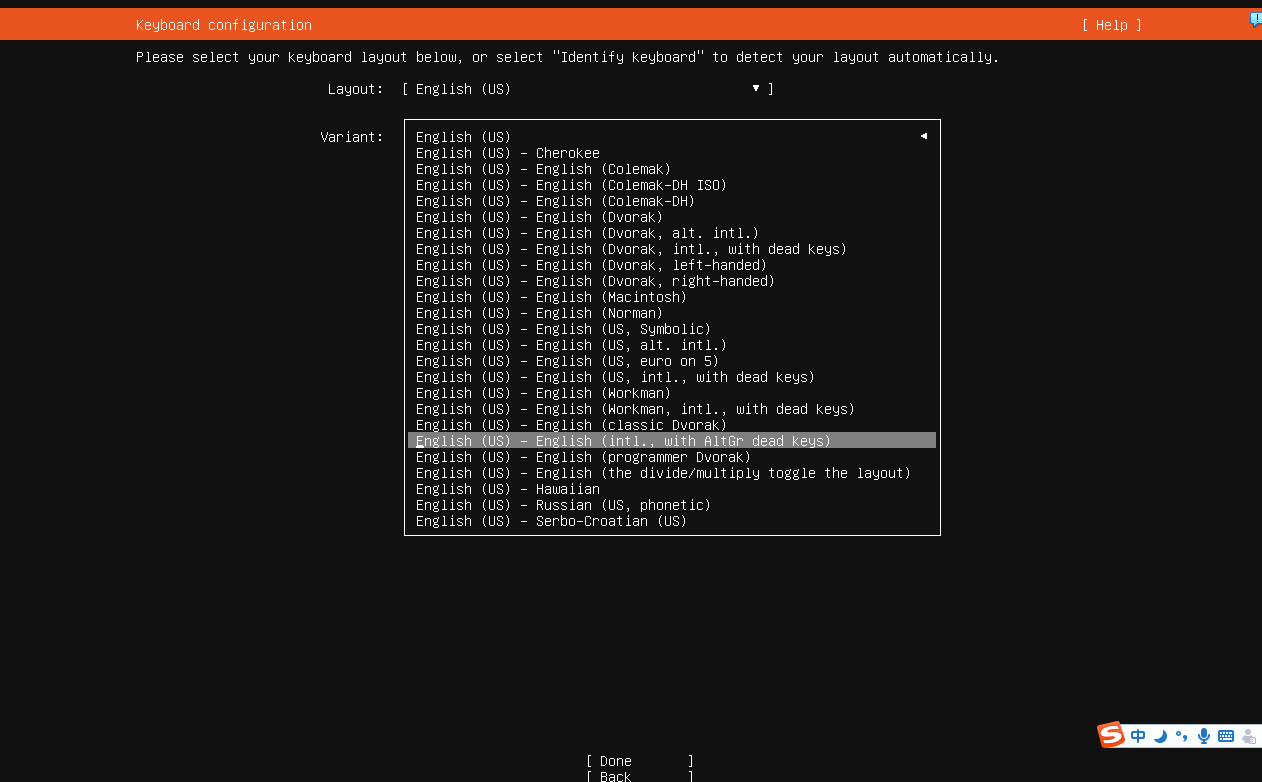Toggle Chinese/English mode on Sogou bar

[x=1138, y=736]
